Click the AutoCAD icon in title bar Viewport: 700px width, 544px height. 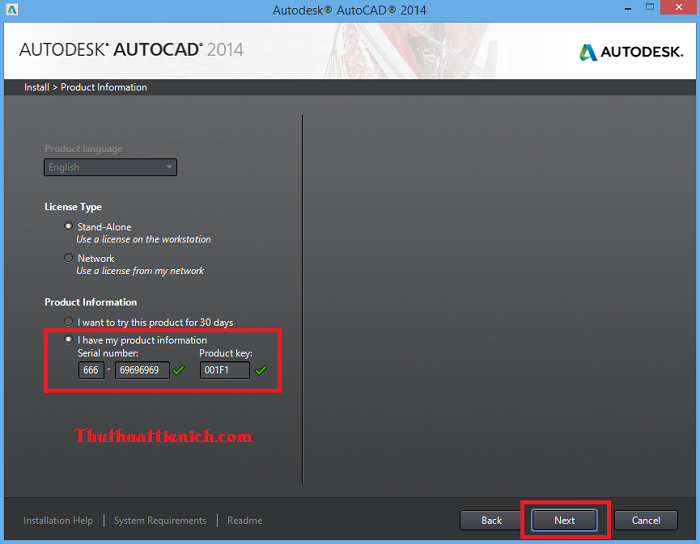click(12, 9)
